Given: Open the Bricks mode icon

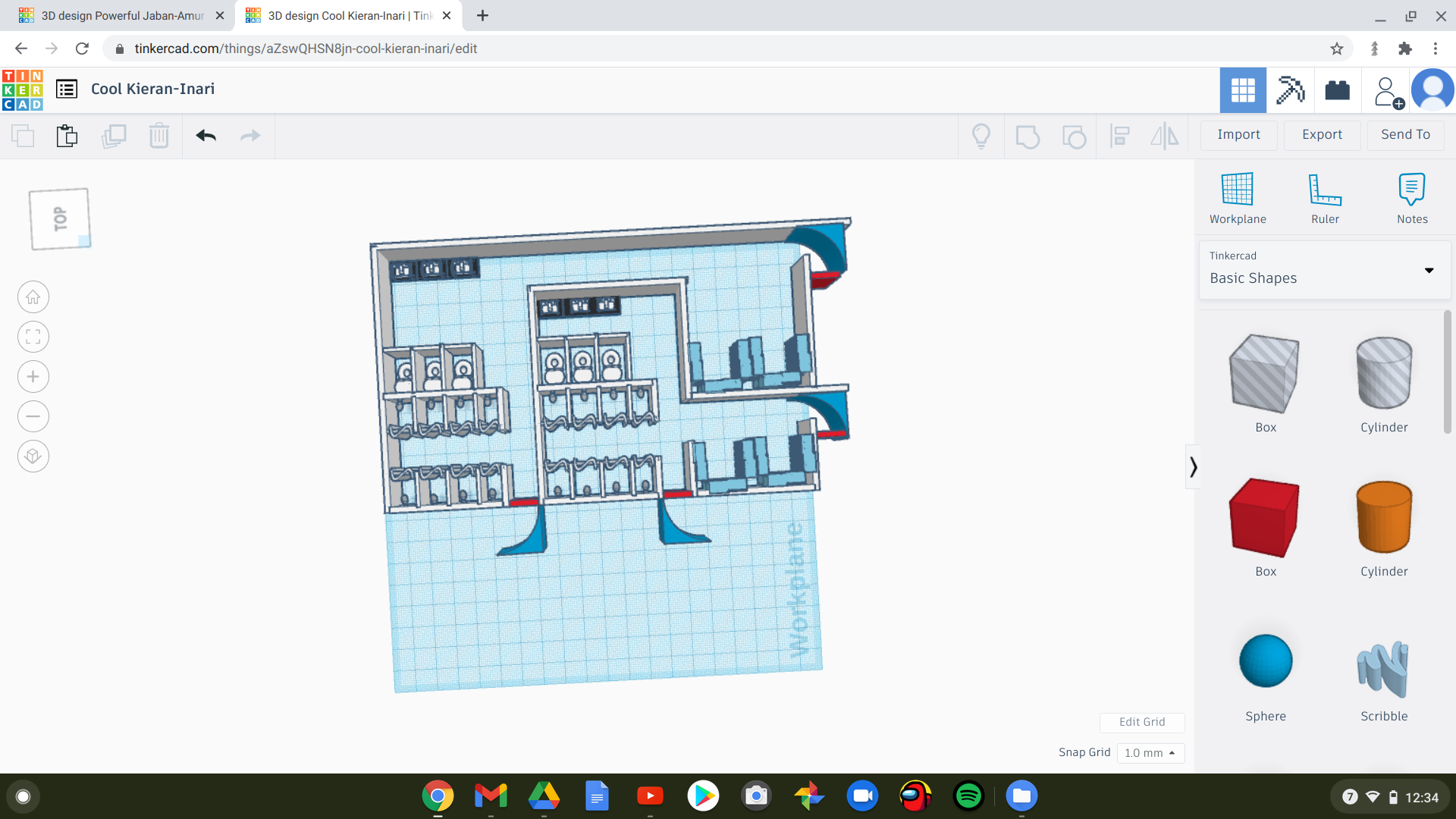Looking at the screenshot, I should point(1337,90).
